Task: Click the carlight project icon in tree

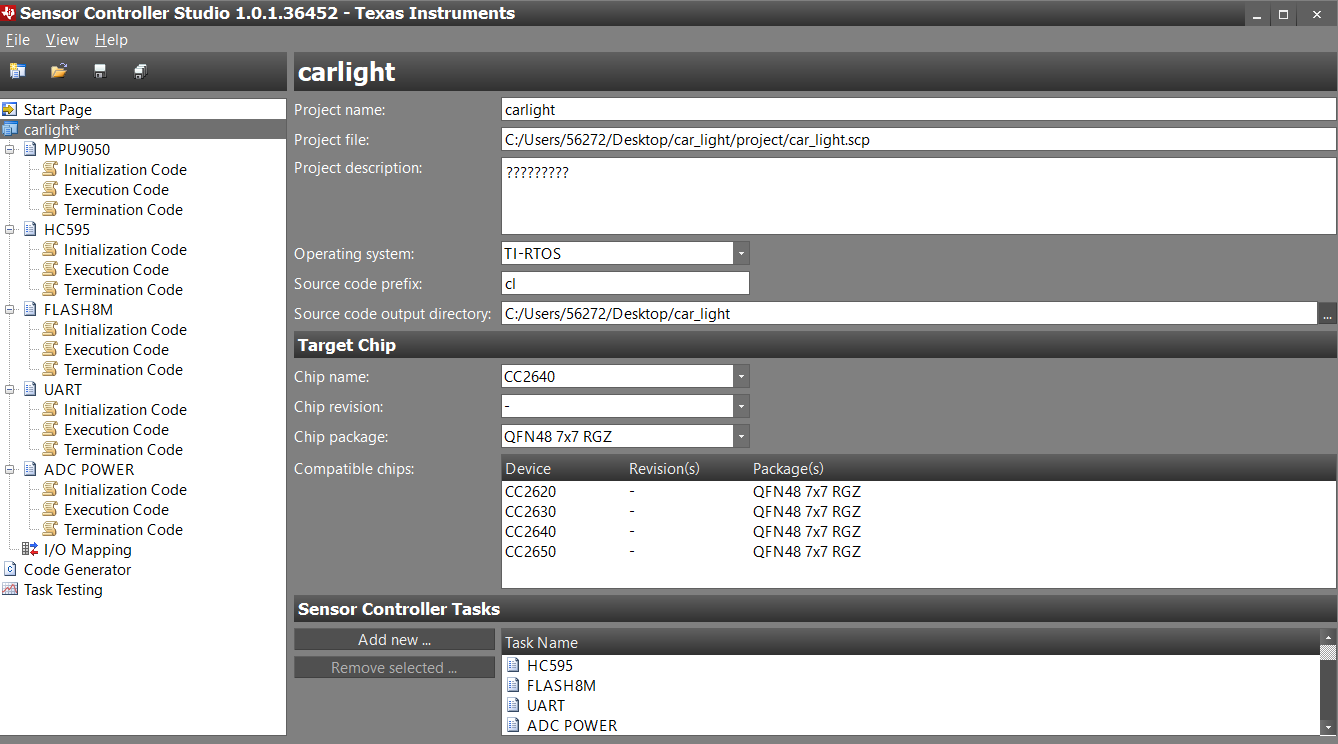Action: pyautogui.click(x=10, y=129)
